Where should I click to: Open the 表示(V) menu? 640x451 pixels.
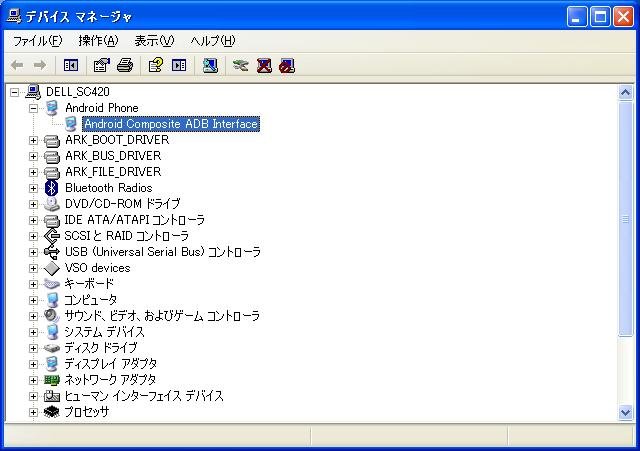[154, 41]
